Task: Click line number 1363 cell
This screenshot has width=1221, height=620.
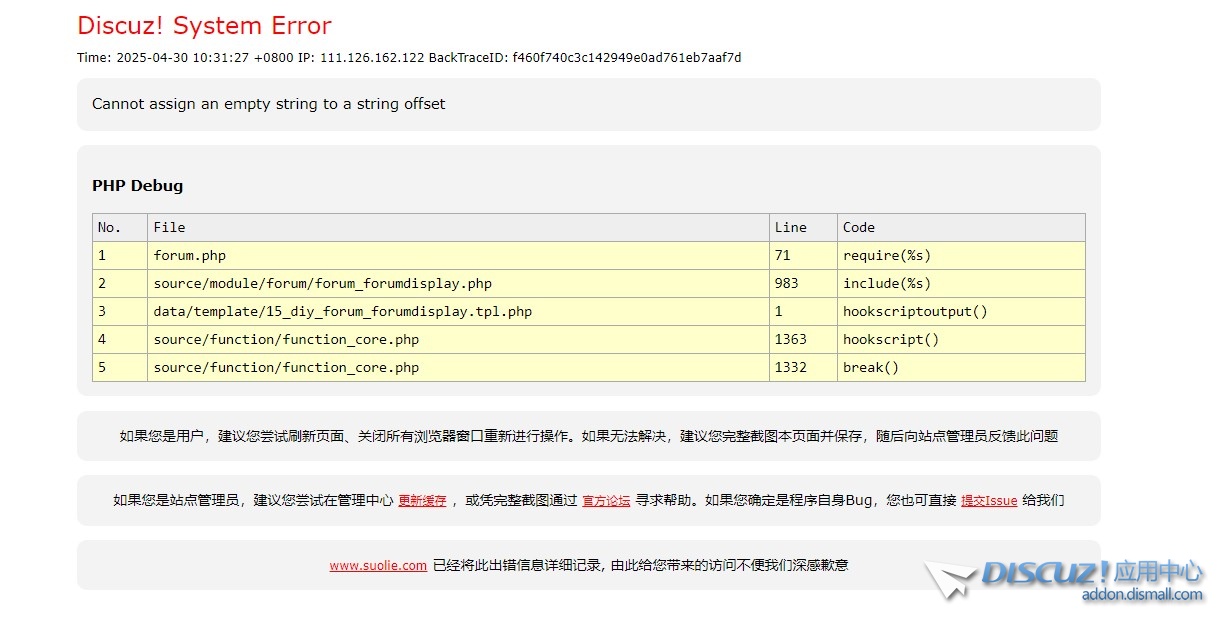Action: coord(804,339)
